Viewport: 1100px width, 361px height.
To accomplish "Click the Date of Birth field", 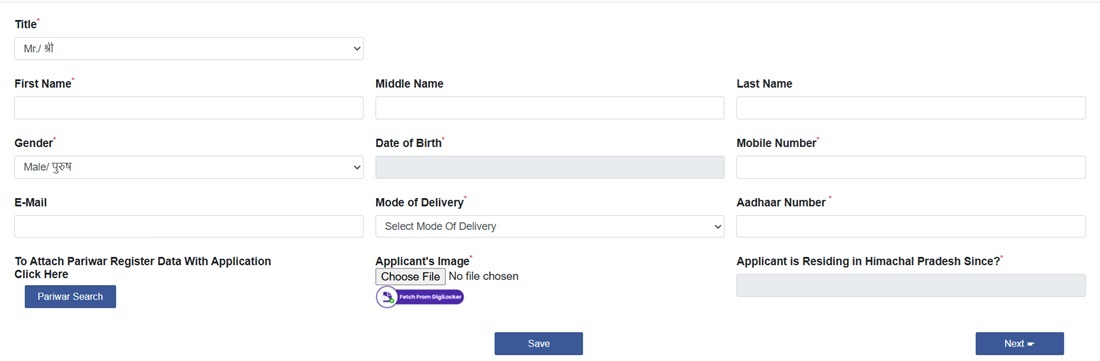I will 550,168.
